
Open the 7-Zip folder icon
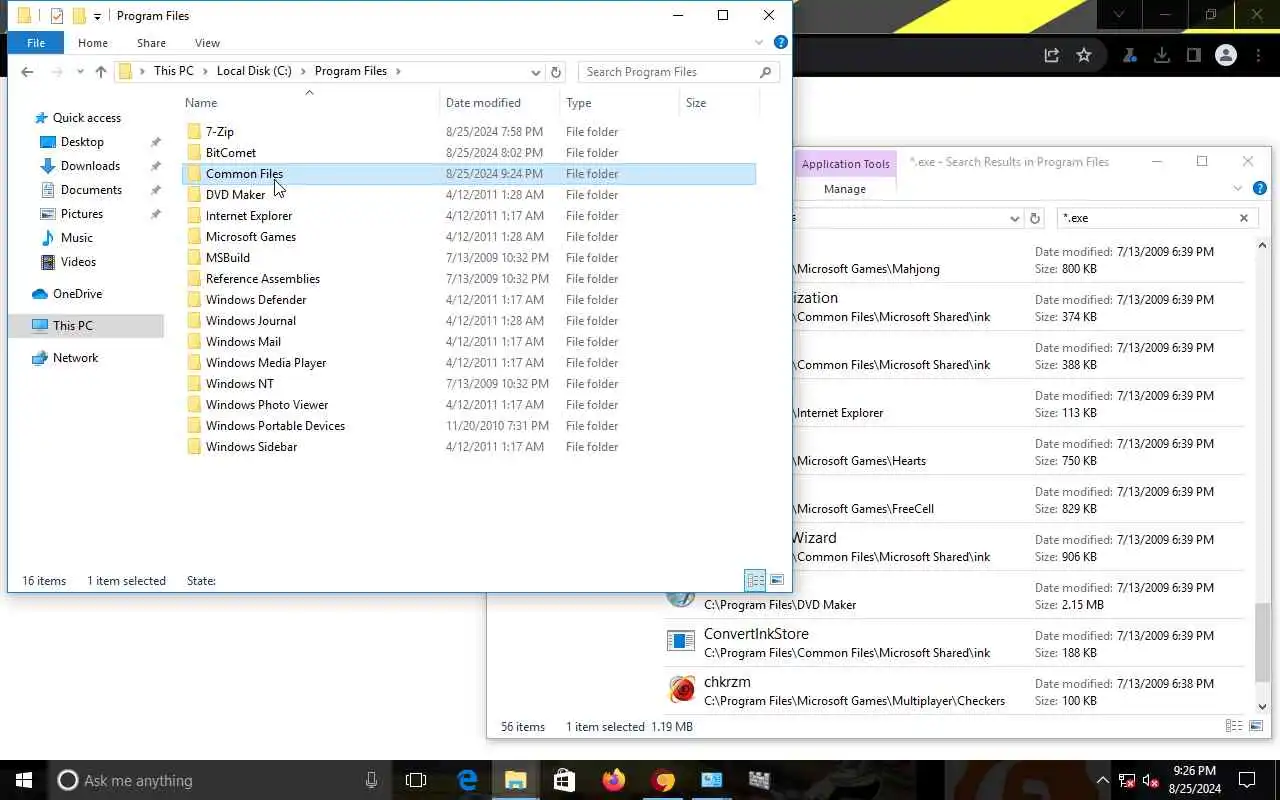click(x=194, y=132)
